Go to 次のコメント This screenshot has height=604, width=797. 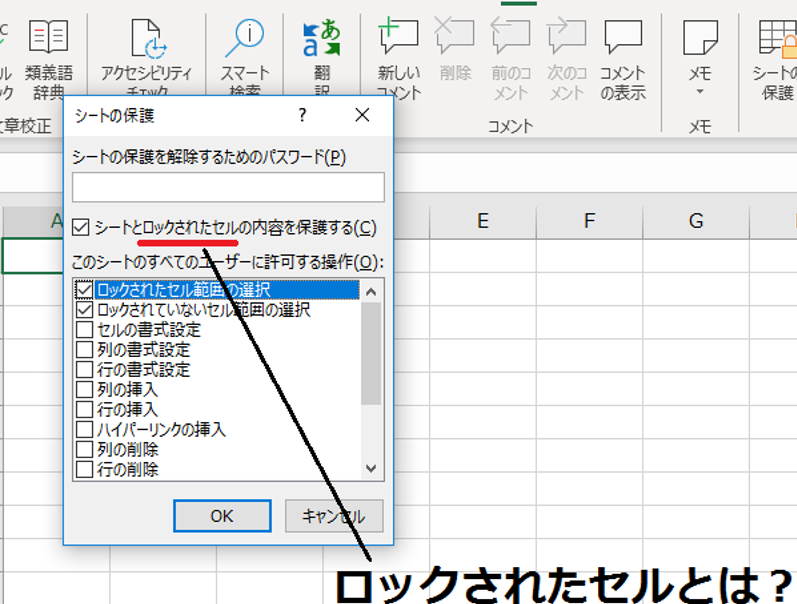[x=567, y=59]
